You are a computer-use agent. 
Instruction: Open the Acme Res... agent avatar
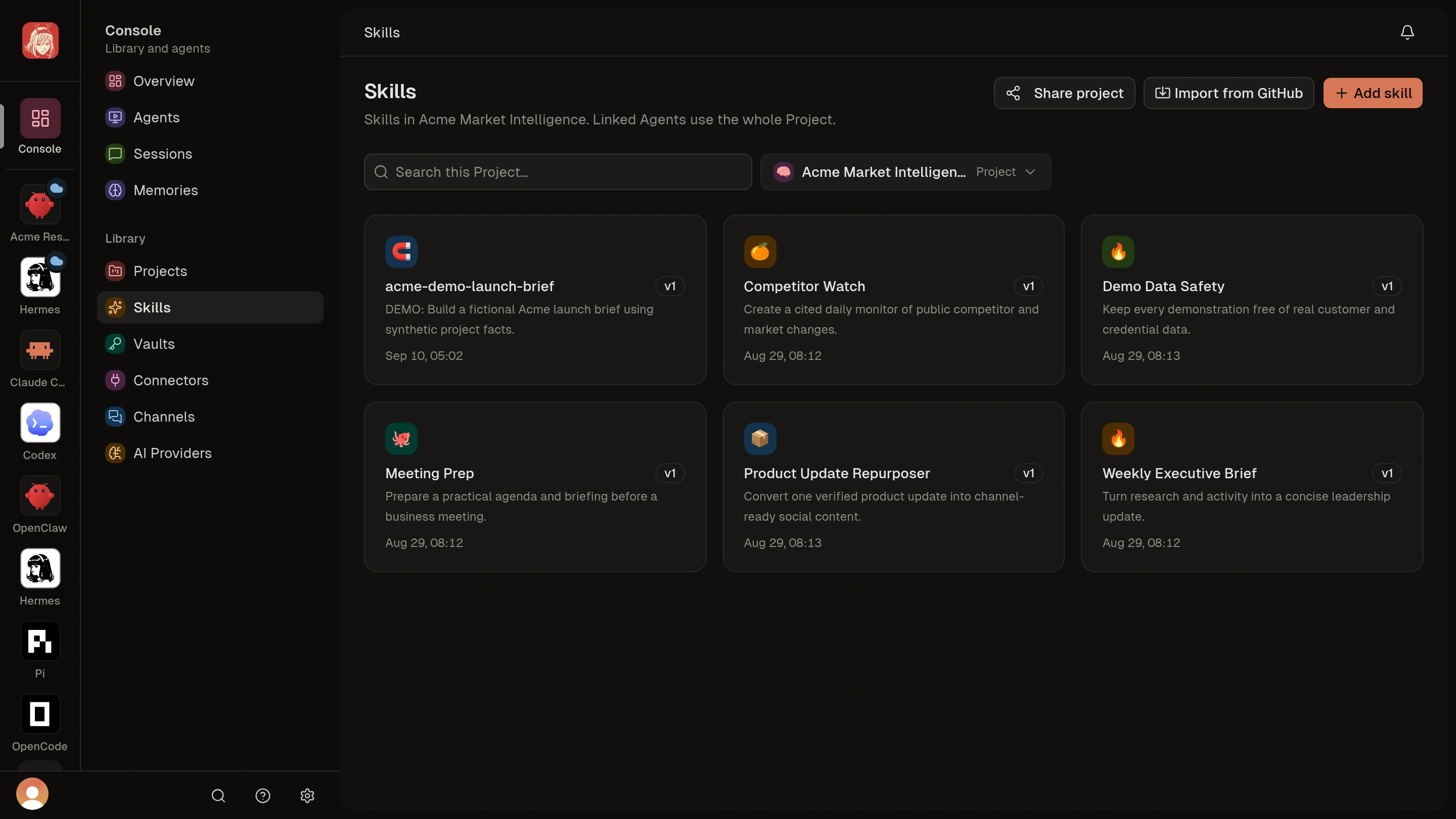40,205
